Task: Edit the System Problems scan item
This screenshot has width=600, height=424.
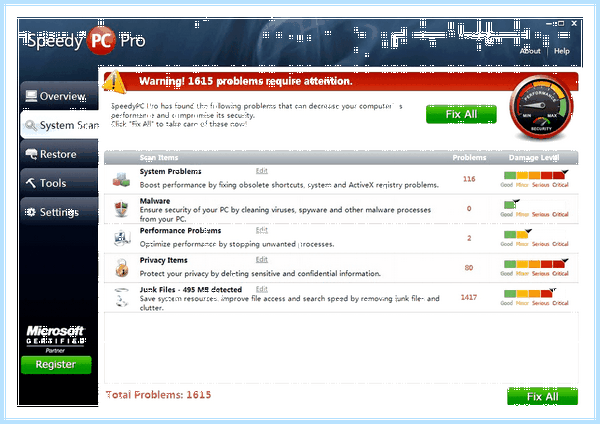Action: [x=262, y=171]
